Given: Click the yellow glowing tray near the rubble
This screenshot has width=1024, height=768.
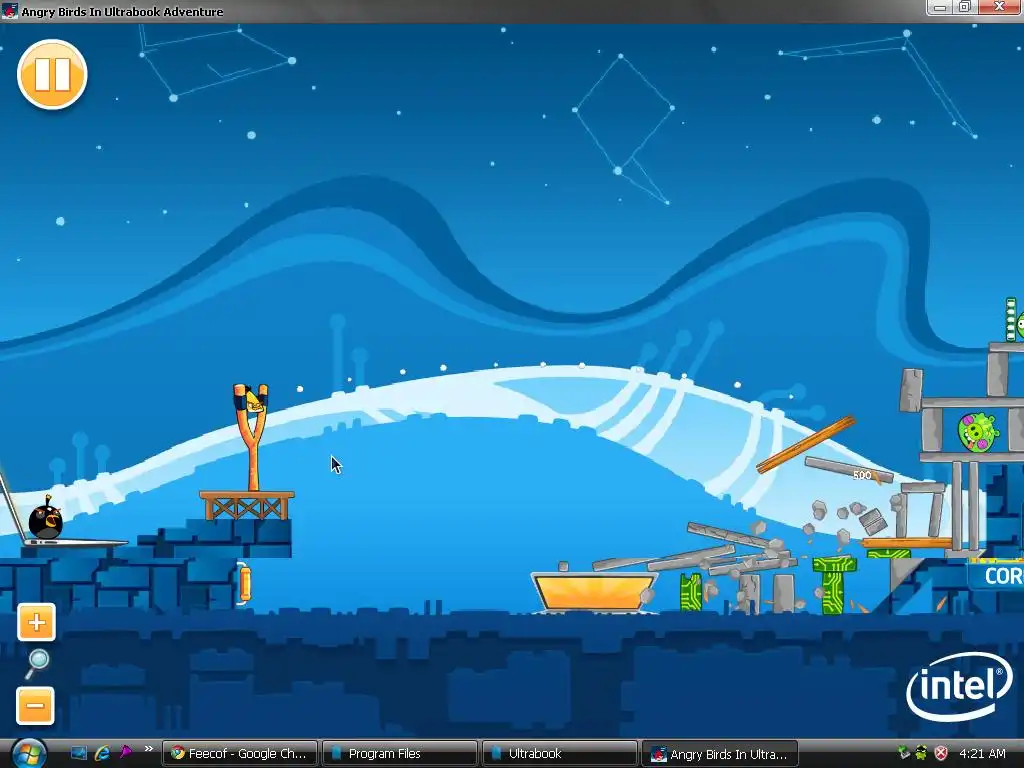Looking at the screenshot, I should (594, 592).
